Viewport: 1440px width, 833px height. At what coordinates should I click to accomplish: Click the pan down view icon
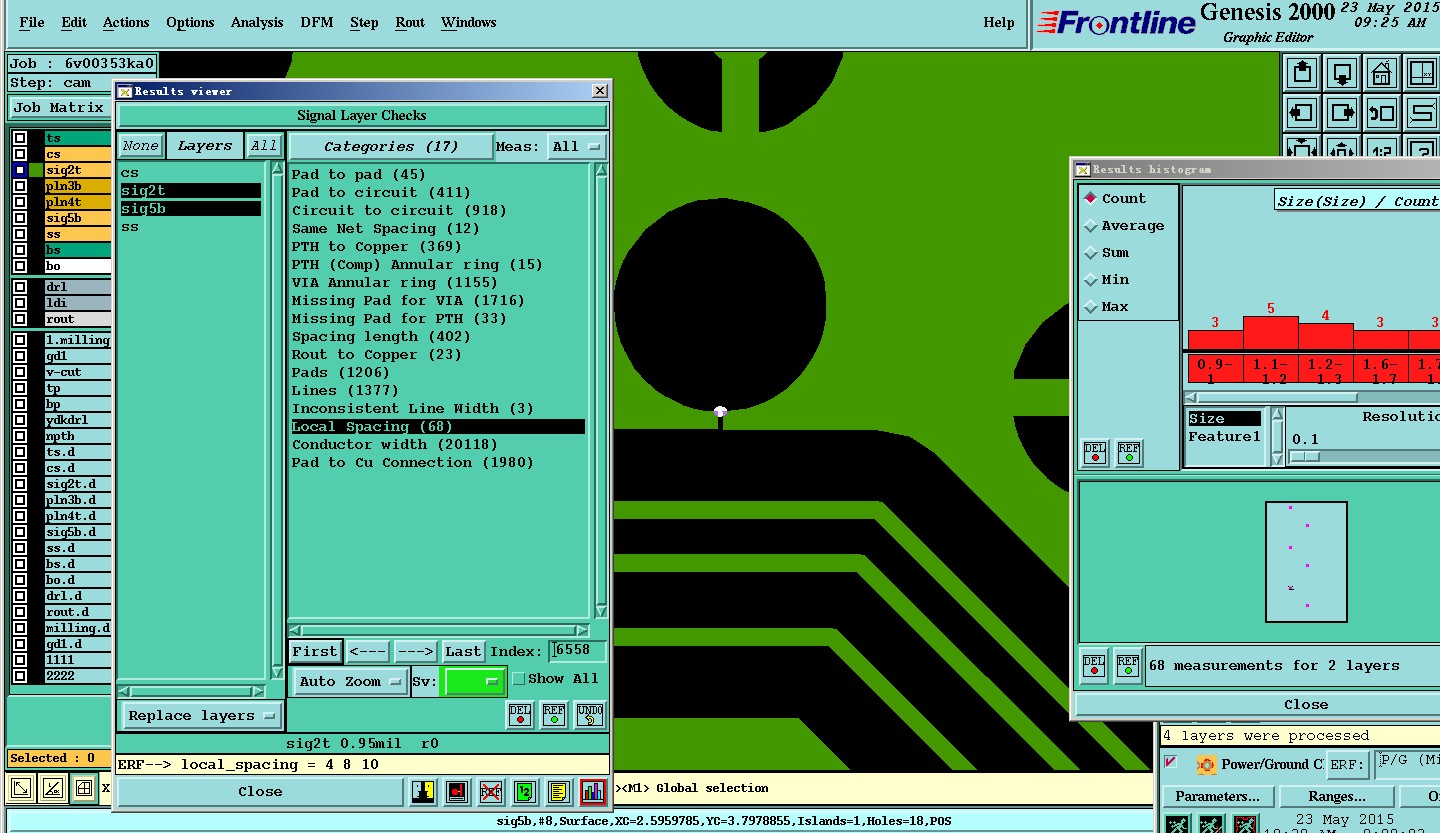[1342, 72]
